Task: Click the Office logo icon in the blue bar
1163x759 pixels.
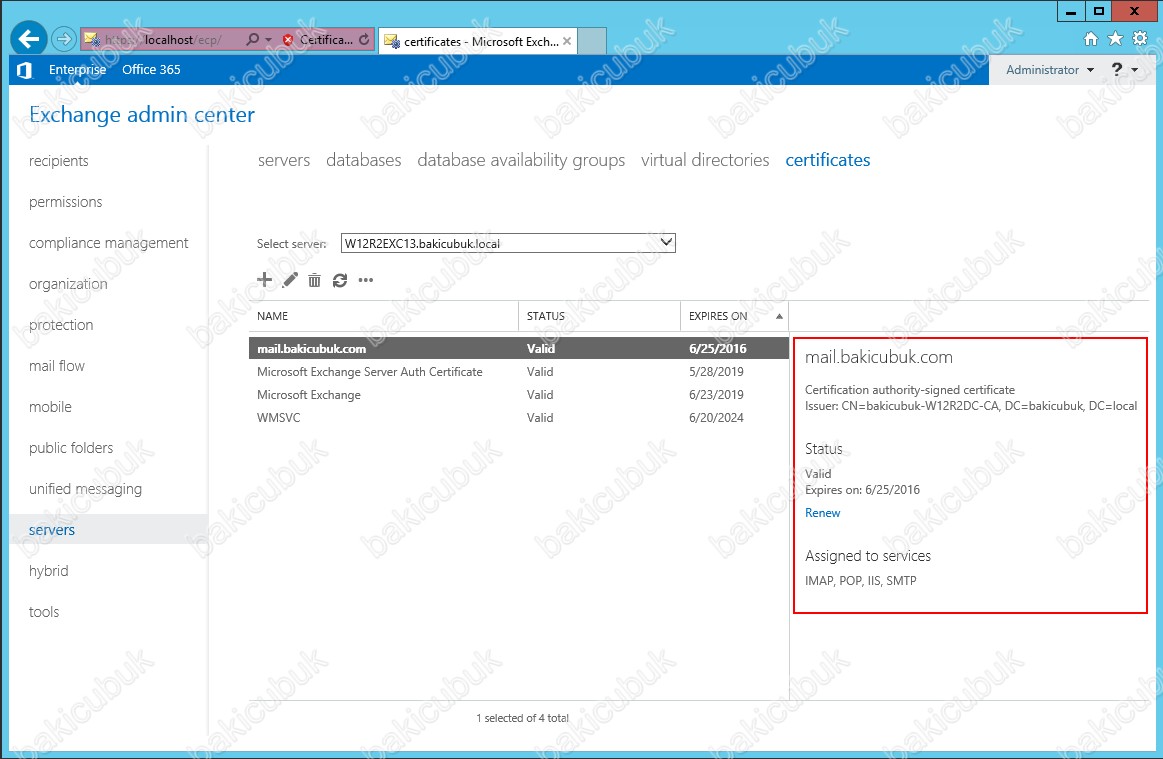Action: click(24, 70)
